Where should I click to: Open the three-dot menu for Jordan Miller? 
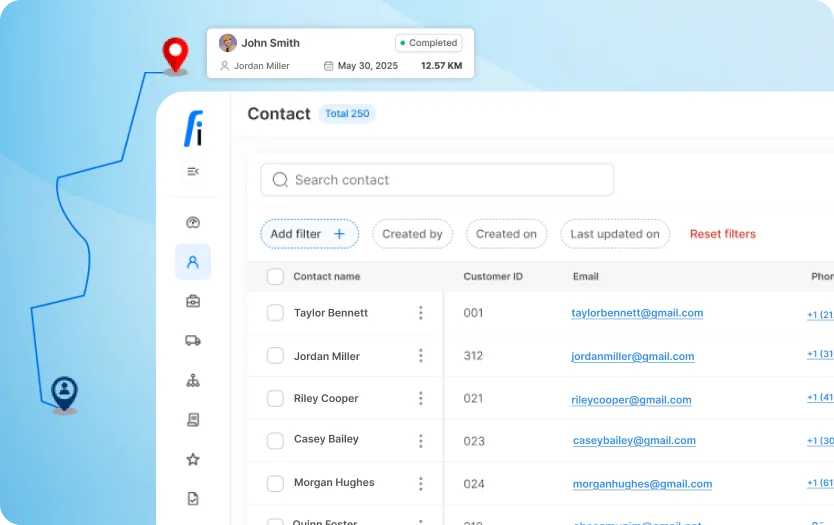tap(421, 355)
